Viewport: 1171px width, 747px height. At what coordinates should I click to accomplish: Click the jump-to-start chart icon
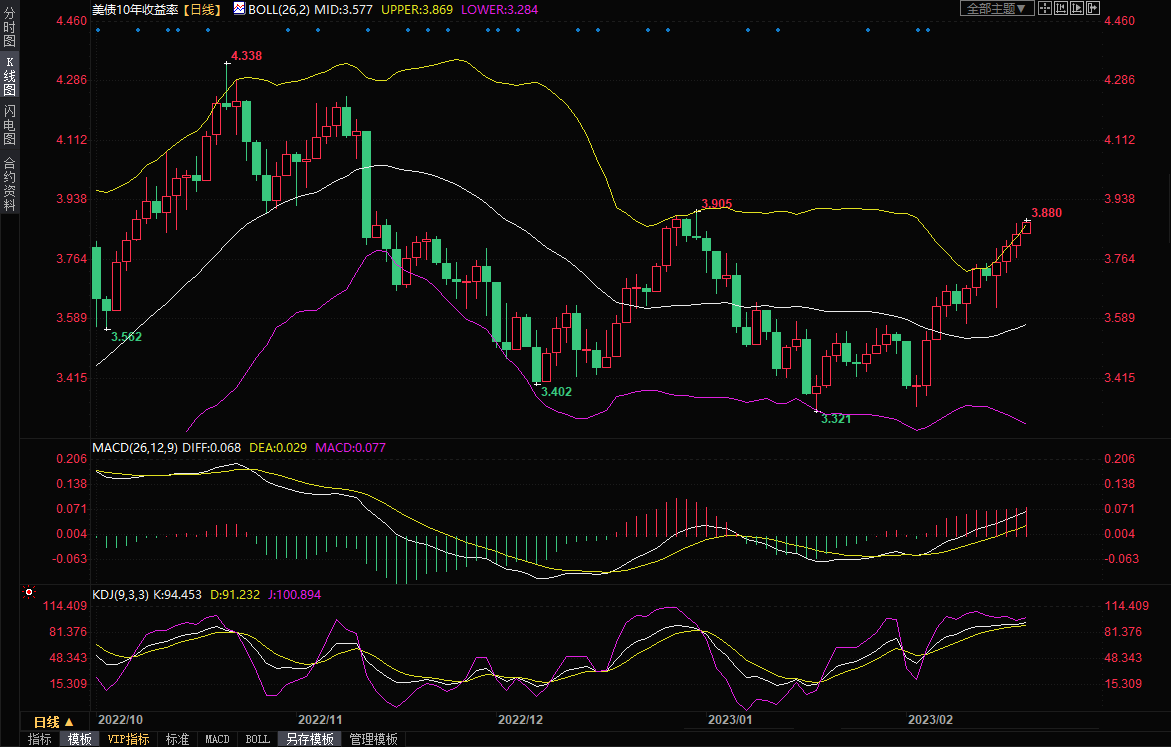pos(1061,8)
